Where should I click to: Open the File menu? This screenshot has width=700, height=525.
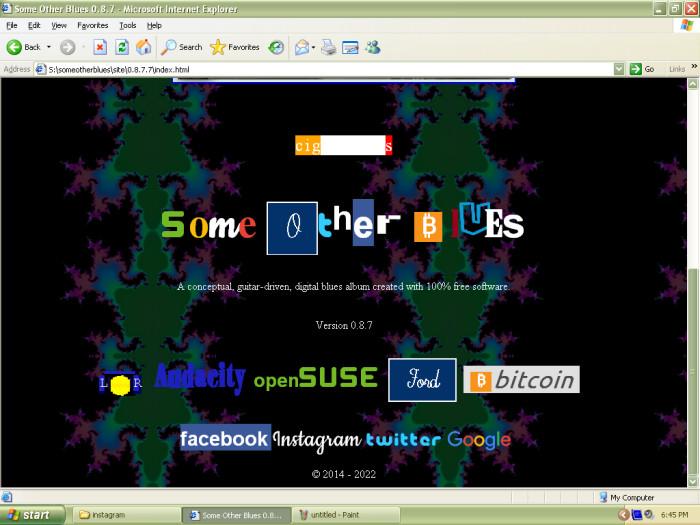coord(12,25)
